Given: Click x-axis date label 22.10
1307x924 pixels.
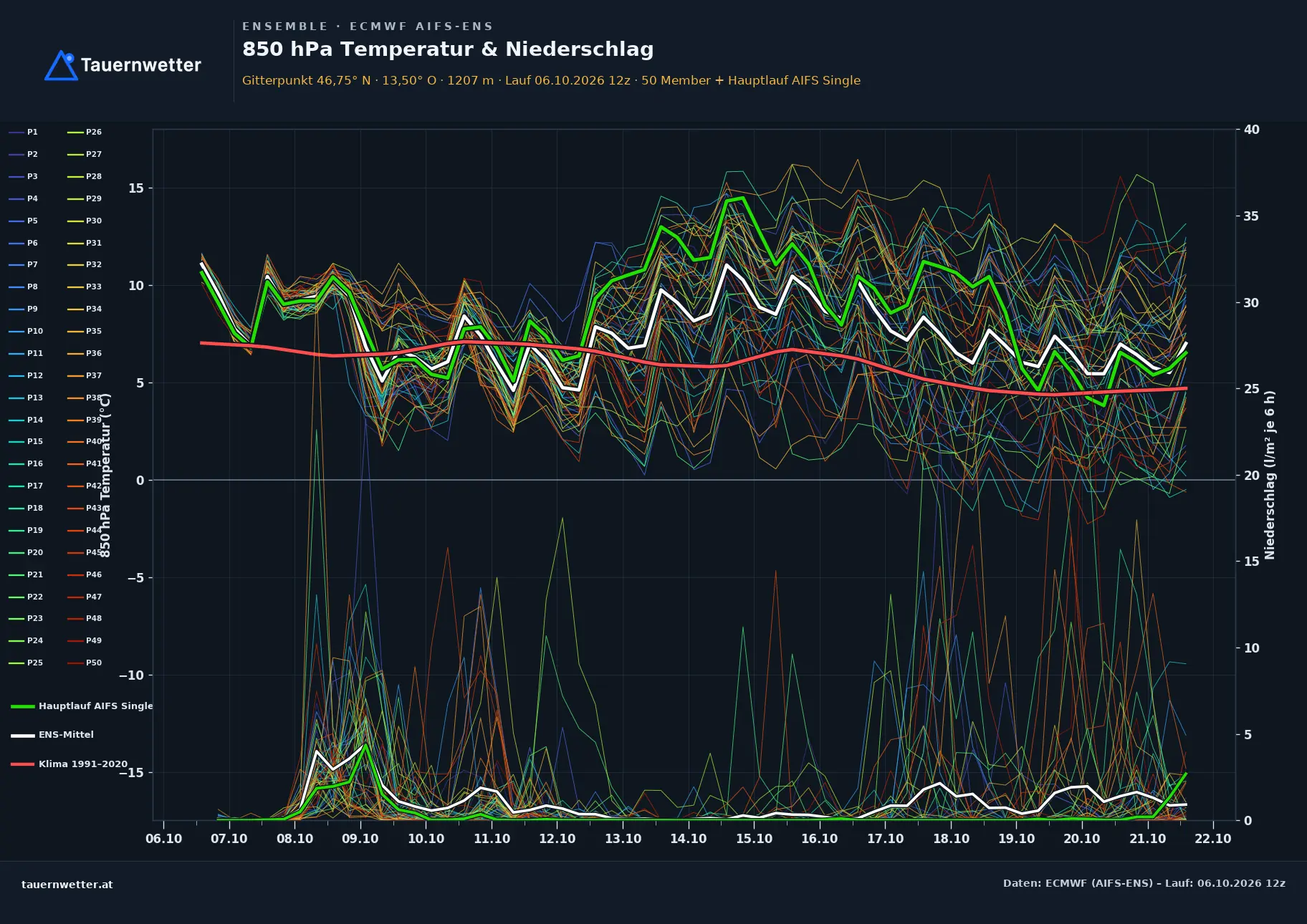Looking at the screenshot, I should tap(1213, 839).
